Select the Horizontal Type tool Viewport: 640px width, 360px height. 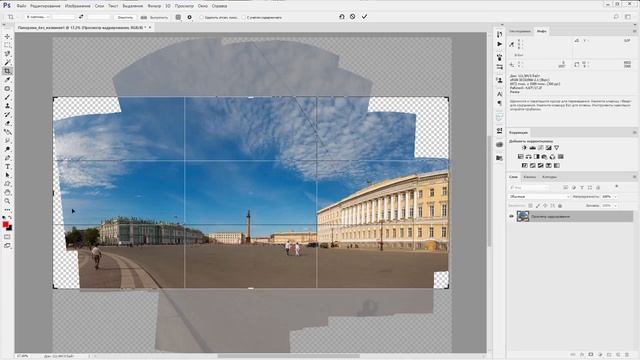(x=7, y=167)
